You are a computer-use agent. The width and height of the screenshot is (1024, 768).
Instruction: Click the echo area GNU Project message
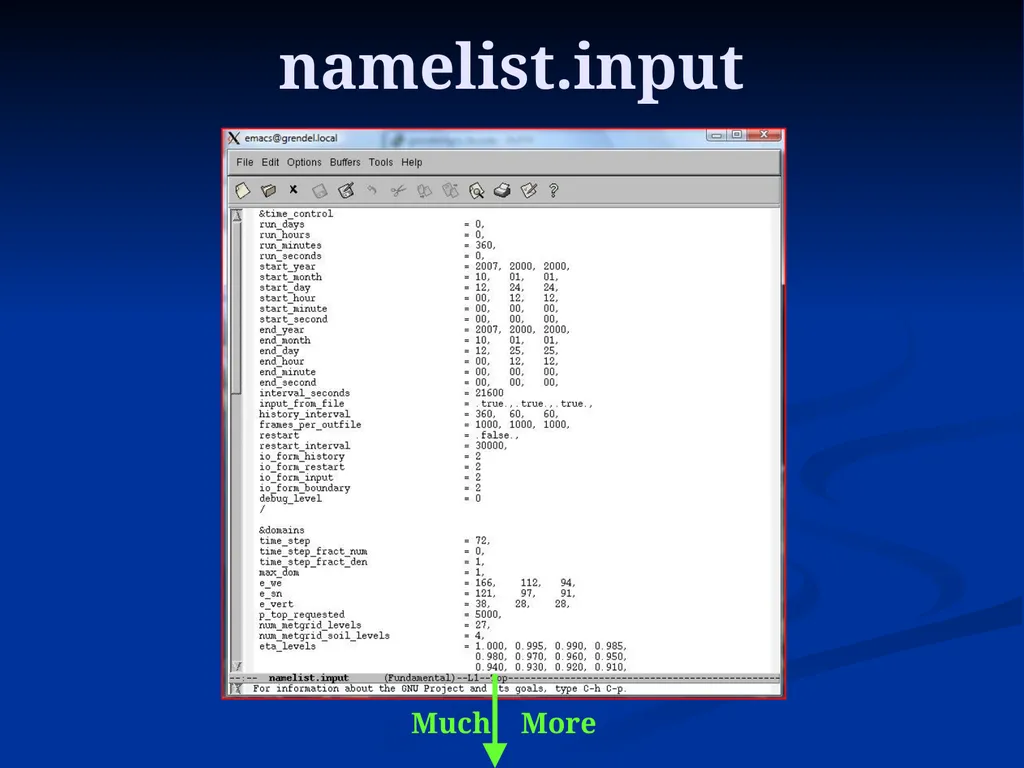[440, 688]
